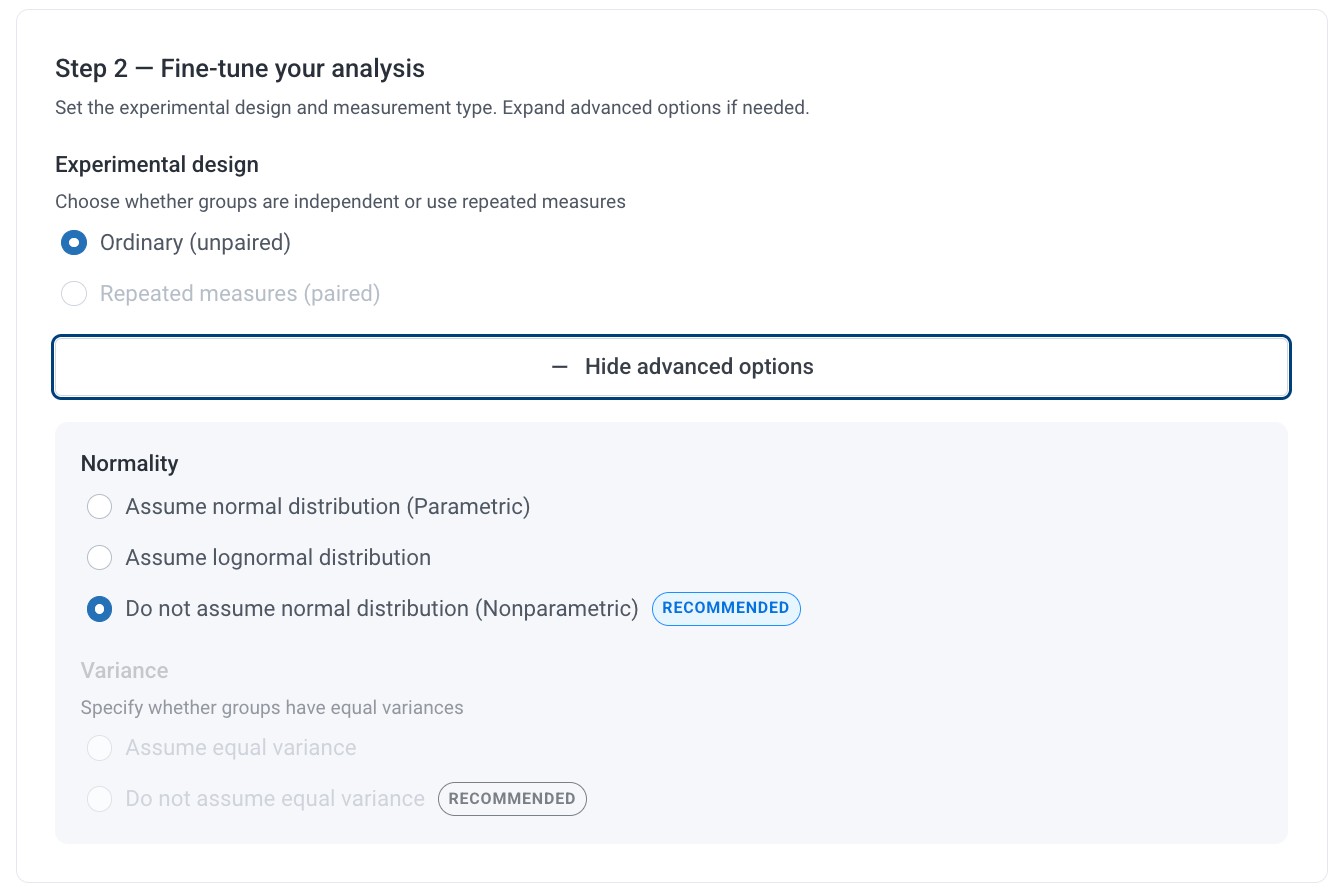Image resolution: width=1344 pixels, height=894 pixels.
Task: Select the Ordinary (unpaired) radio circle
Action: tap(74, 243)
